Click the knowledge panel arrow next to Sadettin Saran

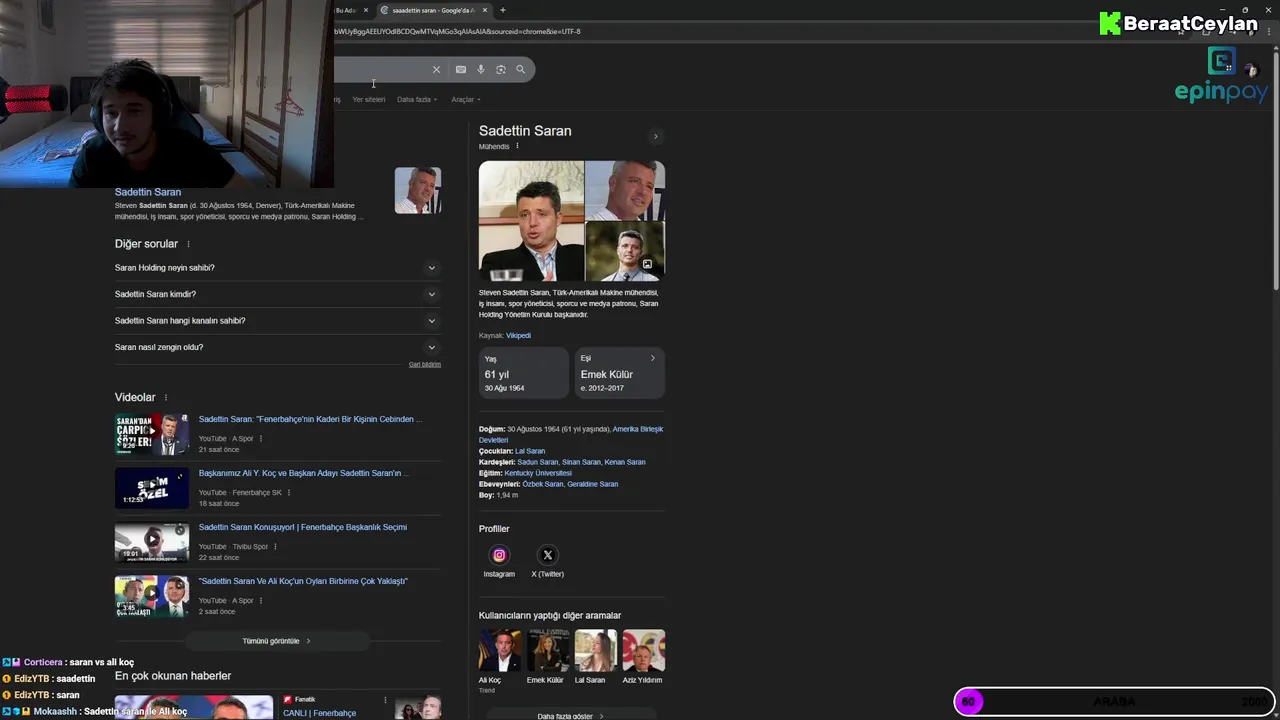(656, 136)
